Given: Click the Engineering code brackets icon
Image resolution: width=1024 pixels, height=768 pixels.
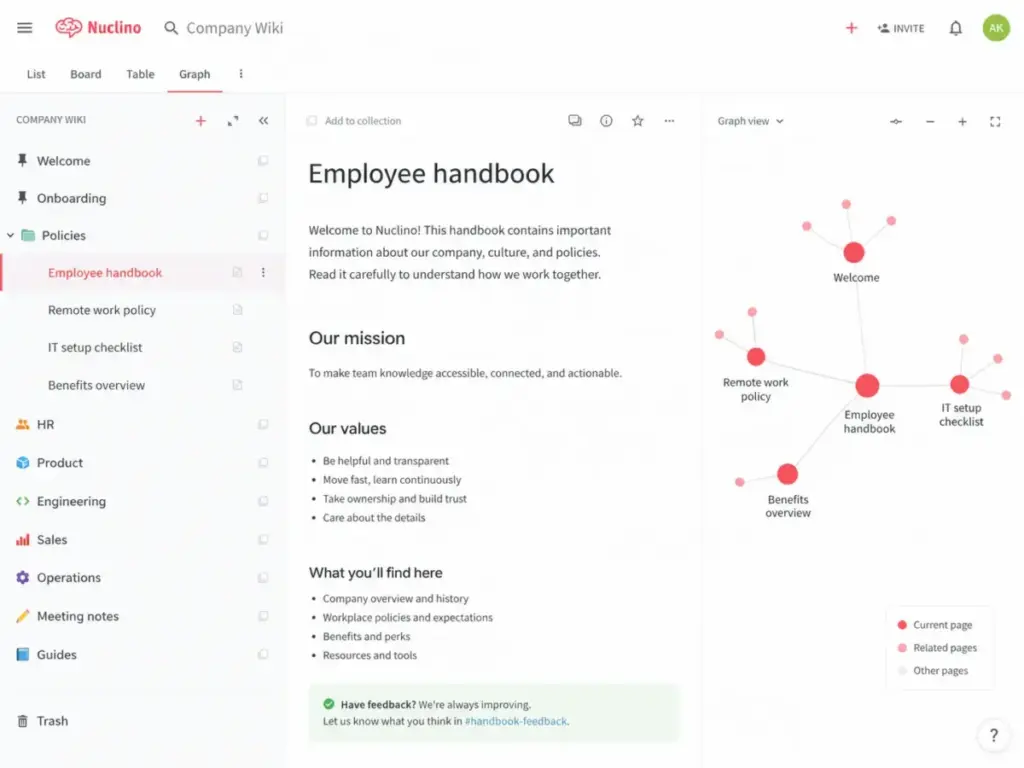Looking at the screenshot, I should [x=23, y=501].
